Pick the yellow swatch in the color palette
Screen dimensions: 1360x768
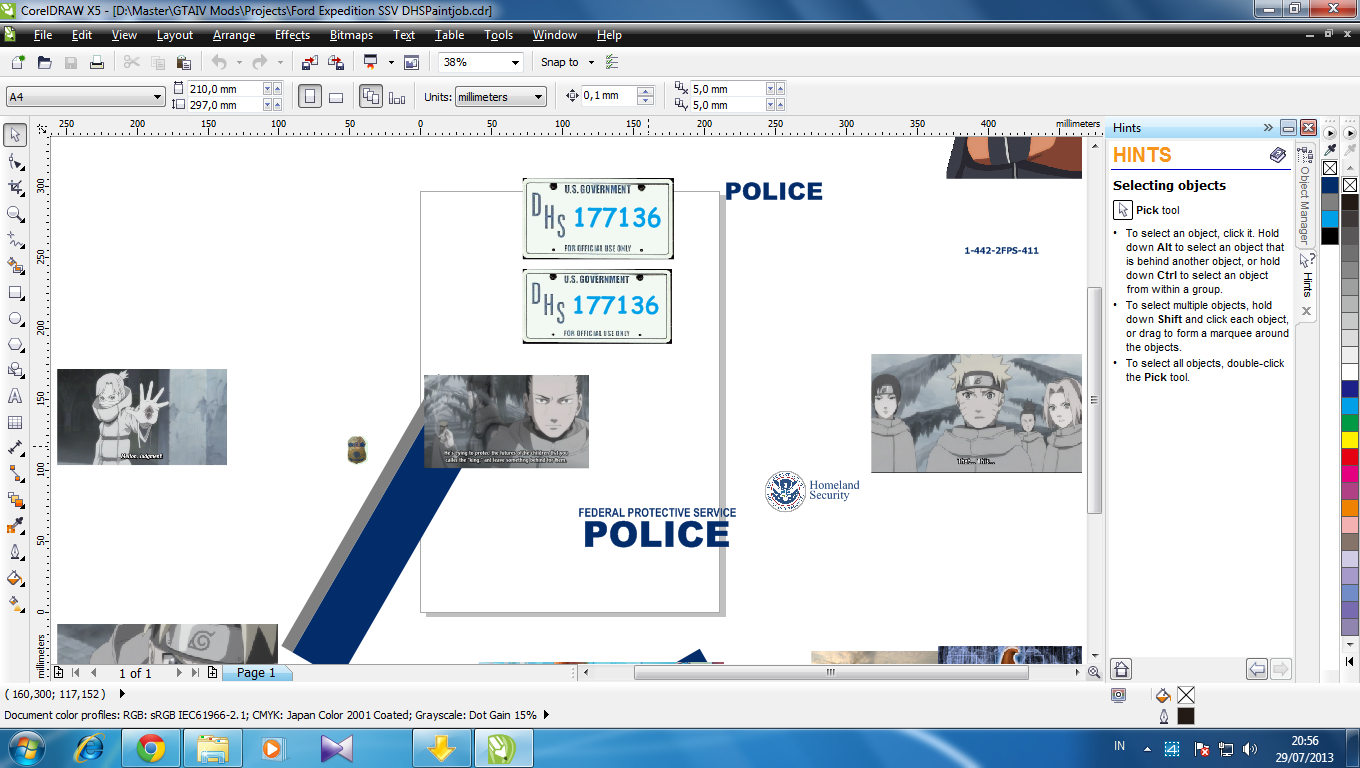pos(1349,439)
